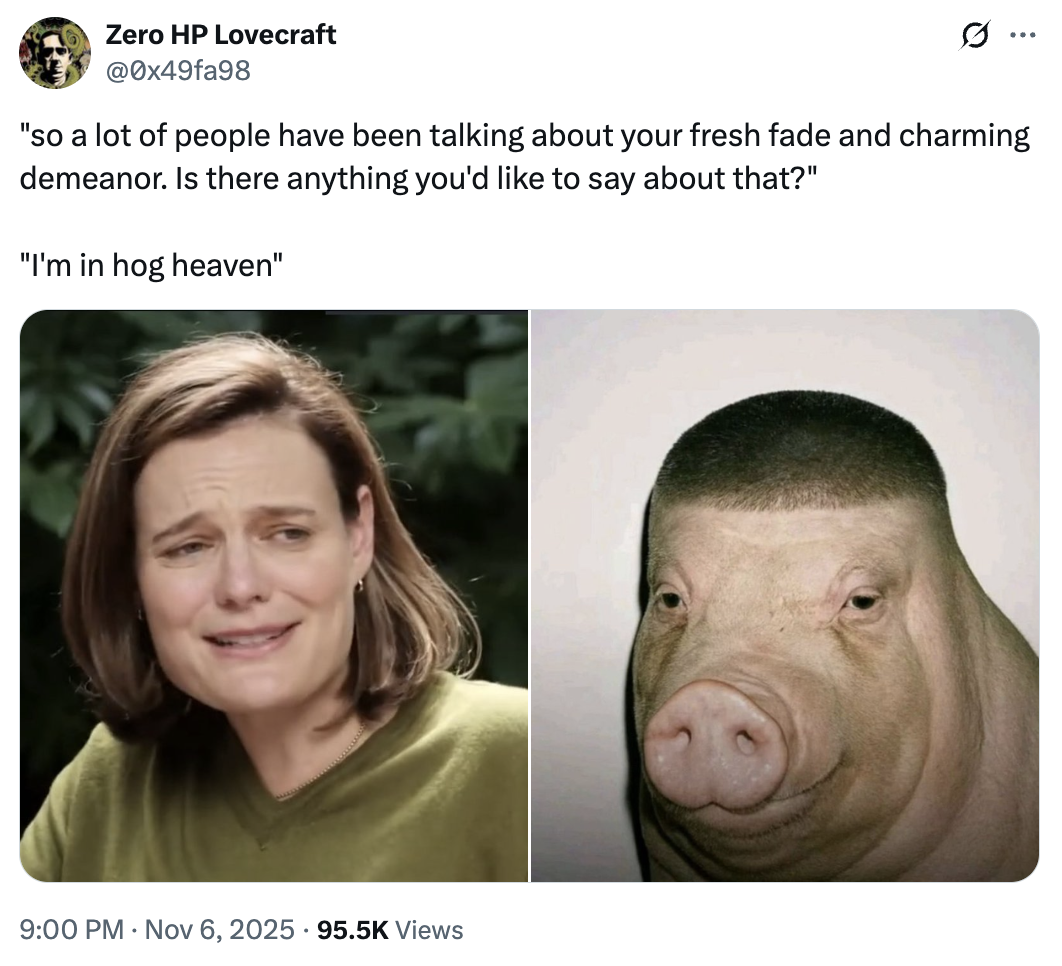Click the Nov 6, 2025 date
The height and width of the screenshot is (966, 1062).
pos(221,930)
